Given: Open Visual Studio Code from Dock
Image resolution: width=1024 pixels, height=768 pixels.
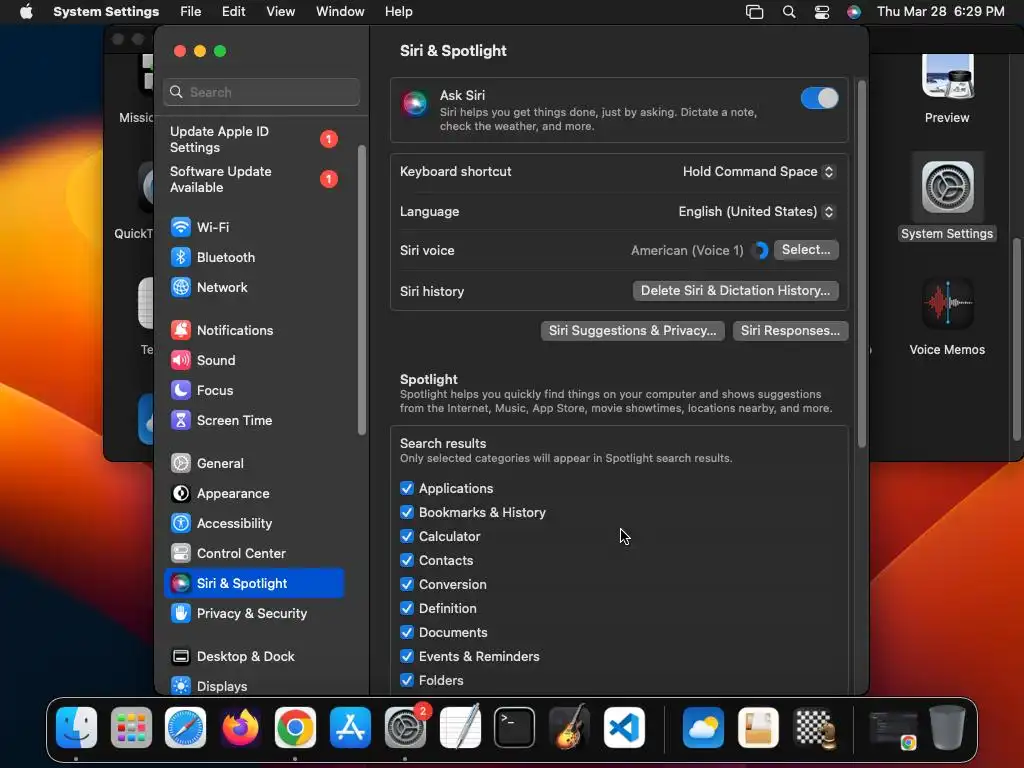Looking at the screenshot, I should pos(624,728).
